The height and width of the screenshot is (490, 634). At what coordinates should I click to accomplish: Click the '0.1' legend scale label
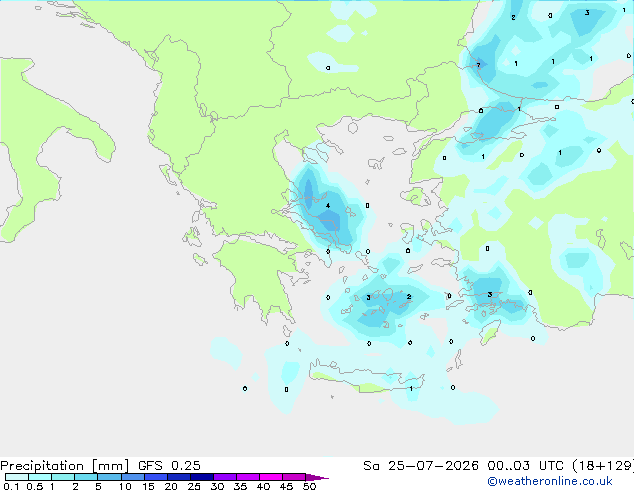click(x=11, y=486)
